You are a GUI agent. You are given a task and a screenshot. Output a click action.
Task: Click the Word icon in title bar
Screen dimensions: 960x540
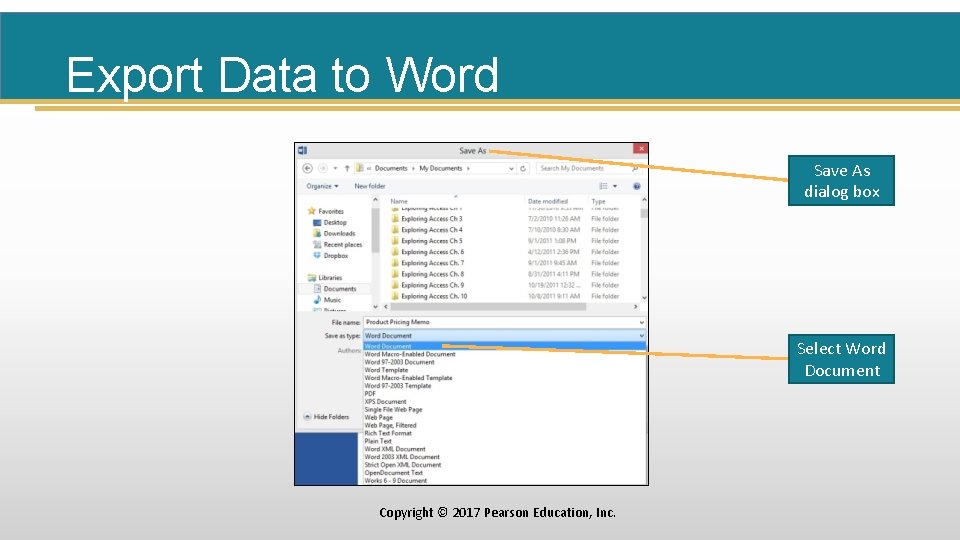point(302,150)
